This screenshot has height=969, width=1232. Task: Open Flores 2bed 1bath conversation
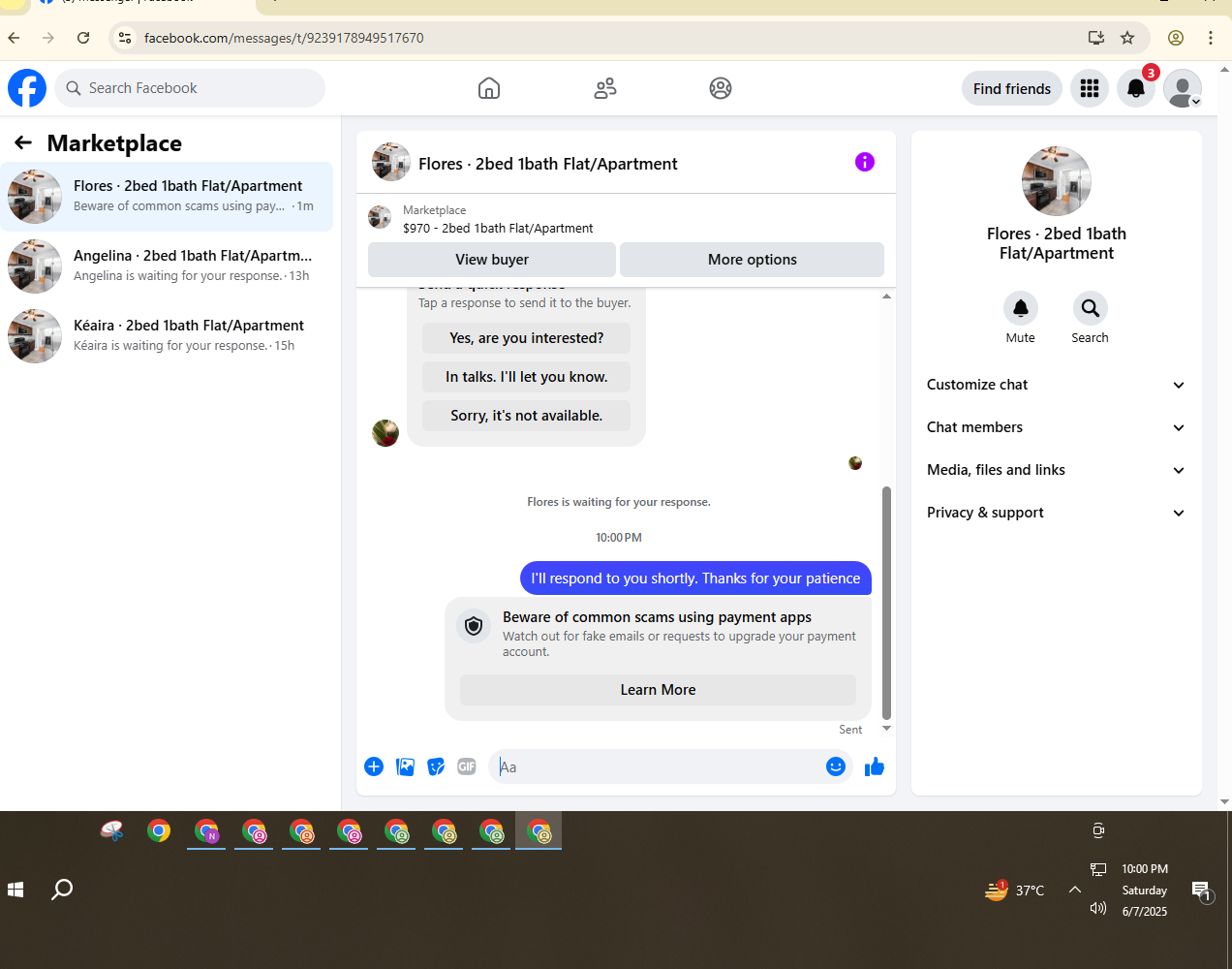coord(167,197)
